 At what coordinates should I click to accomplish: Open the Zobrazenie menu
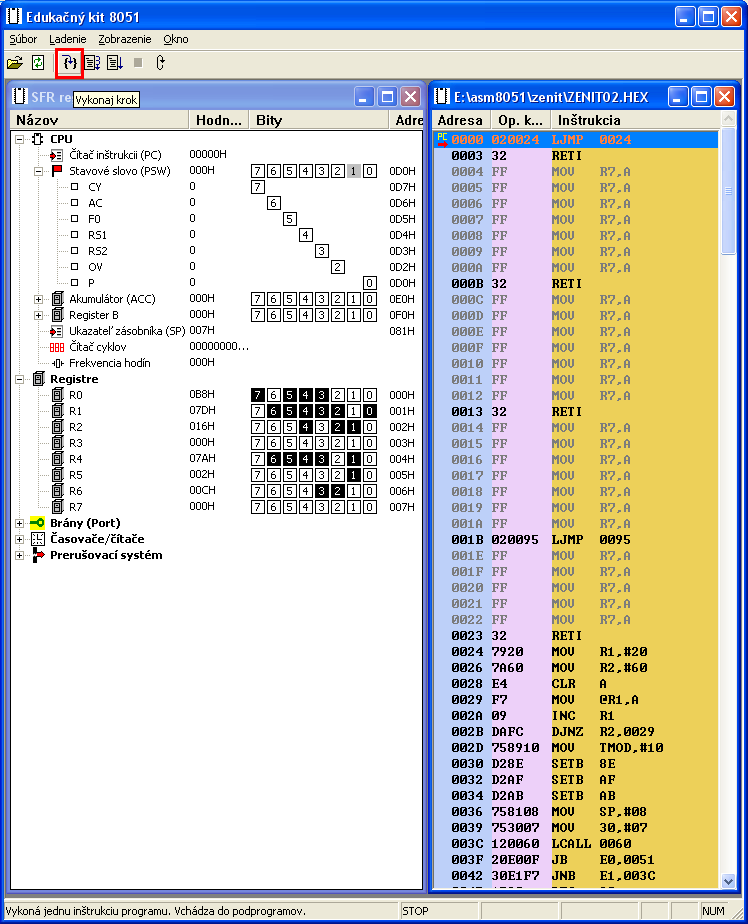point(125,39)
